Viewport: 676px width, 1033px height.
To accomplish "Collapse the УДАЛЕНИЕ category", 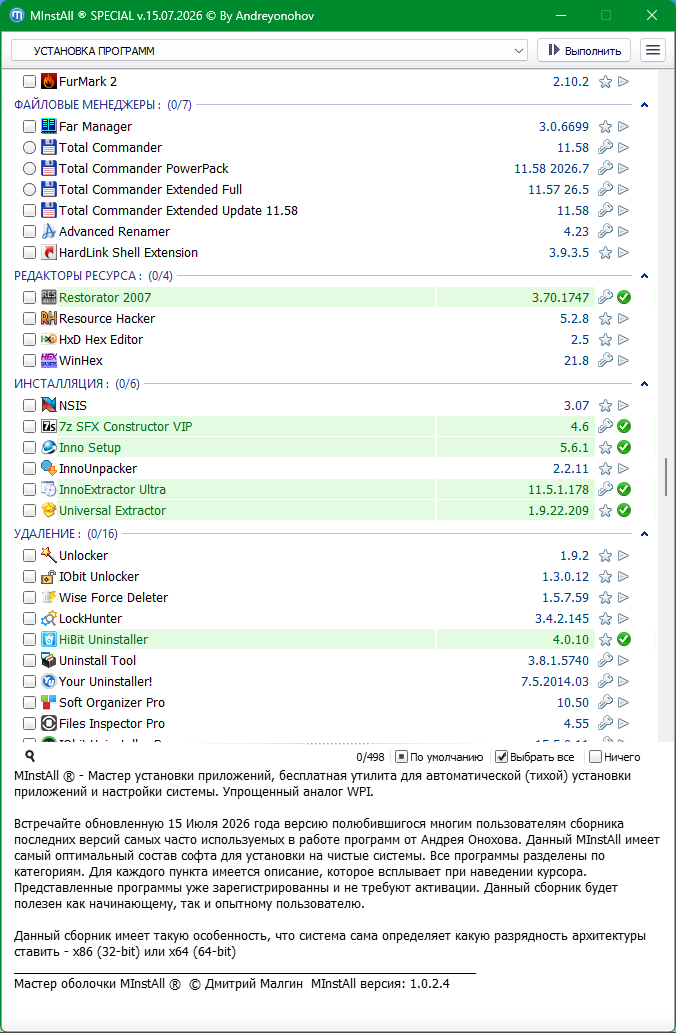I will (644, 534).
